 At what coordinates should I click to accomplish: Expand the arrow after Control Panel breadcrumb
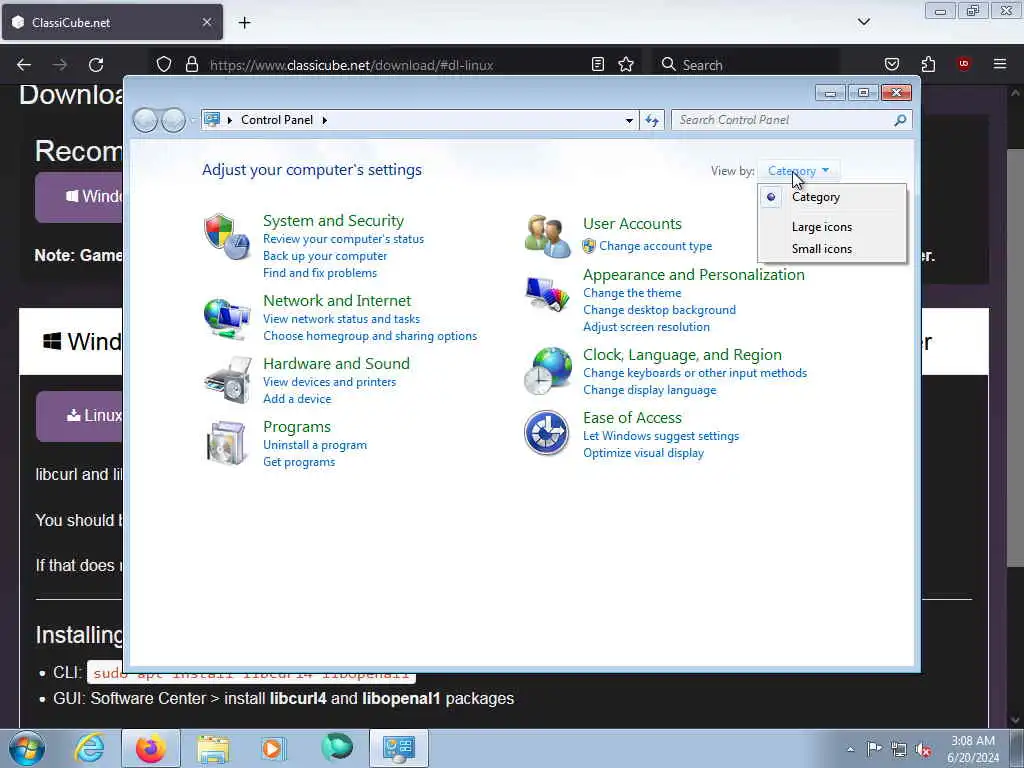click(x=325, y=120)
